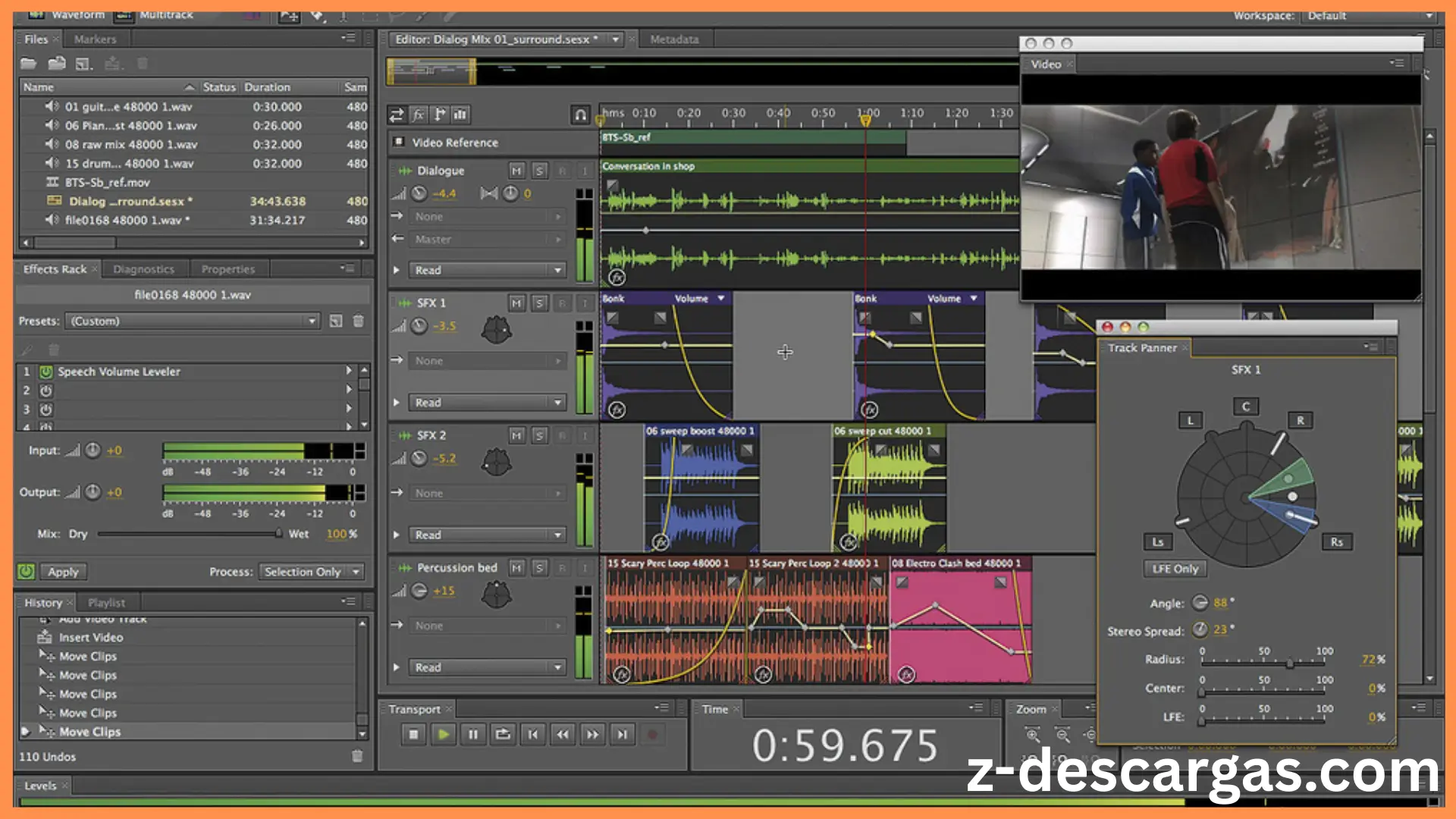Click the Dialogue track volume knob
The width and height of the screenshot is (1456, 819).
(419, 193)
